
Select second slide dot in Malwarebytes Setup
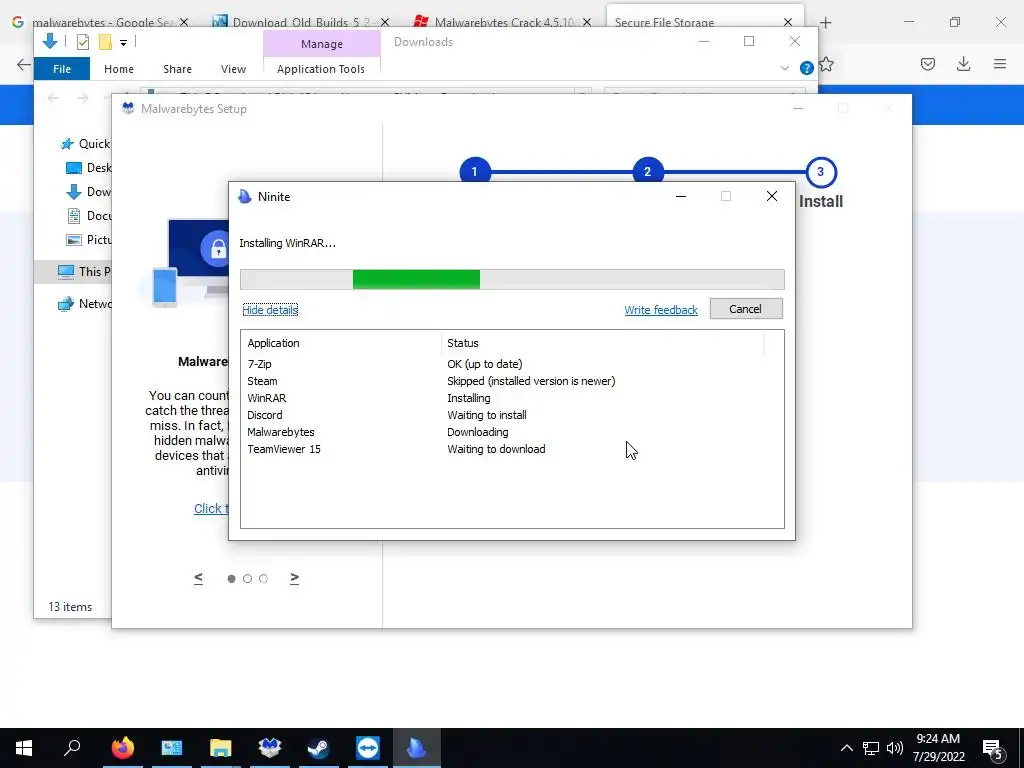coord(247,579)
